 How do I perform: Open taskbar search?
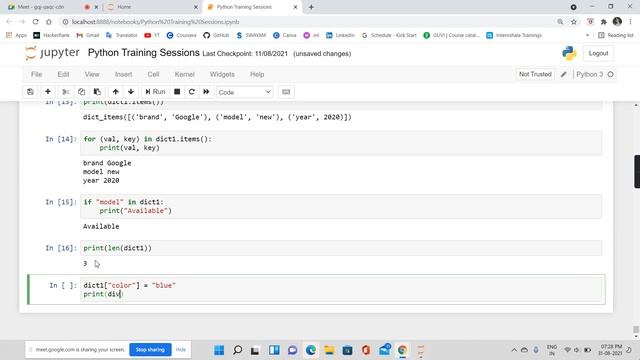[x=238, y=350]
